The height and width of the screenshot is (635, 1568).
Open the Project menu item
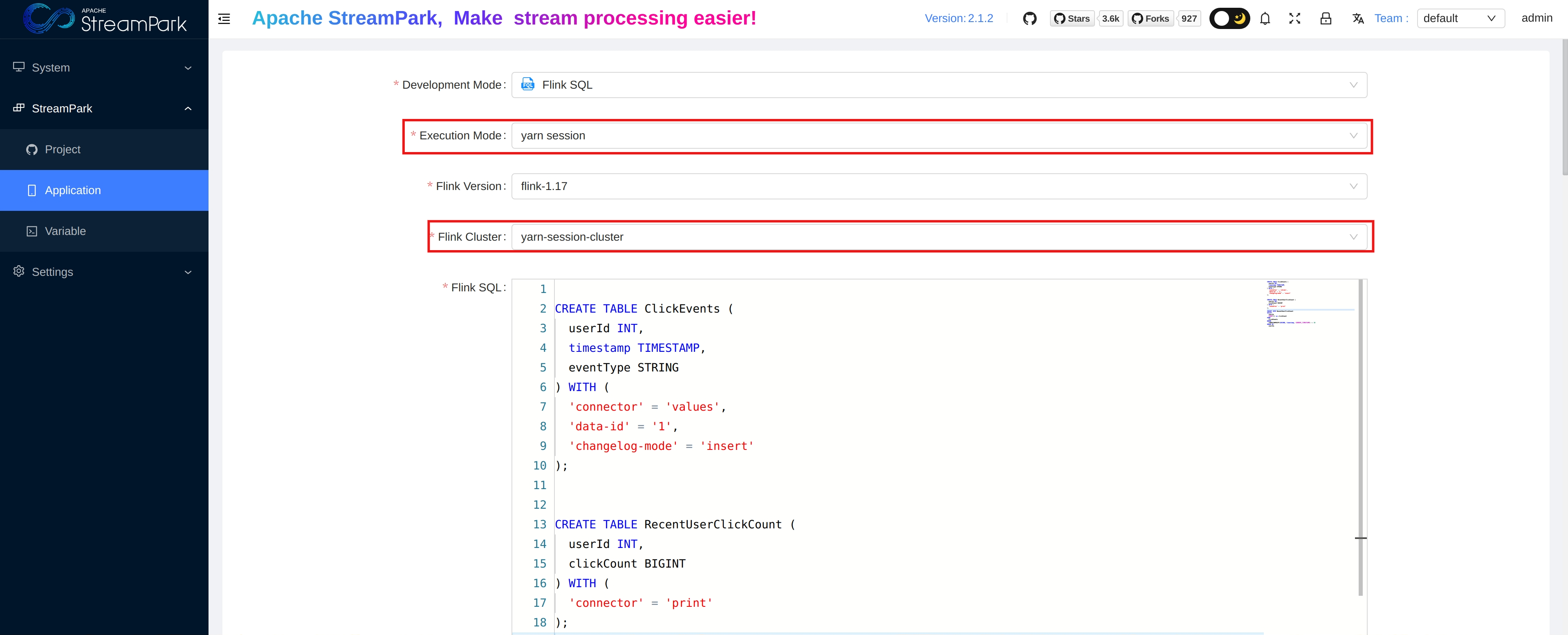[x=63, y=150]
